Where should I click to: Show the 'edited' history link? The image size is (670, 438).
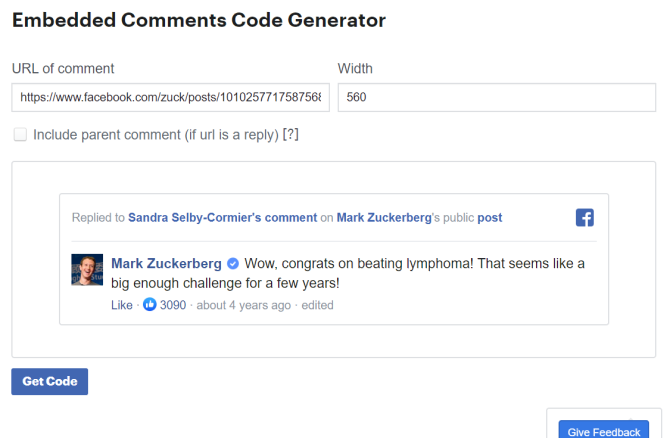coord(317,305)
